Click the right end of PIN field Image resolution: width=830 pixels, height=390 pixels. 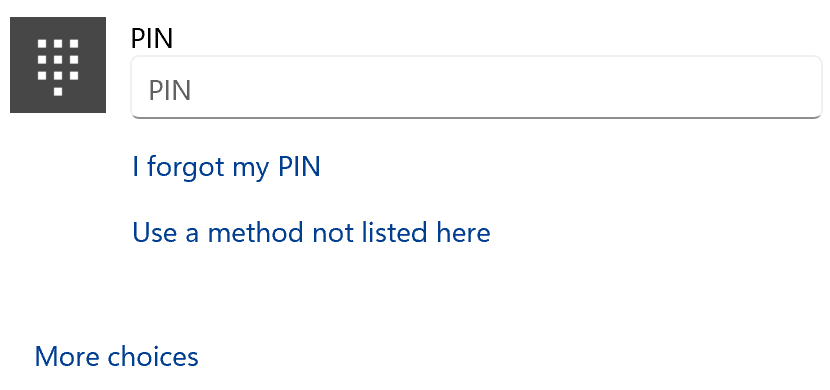click(794, 87)
